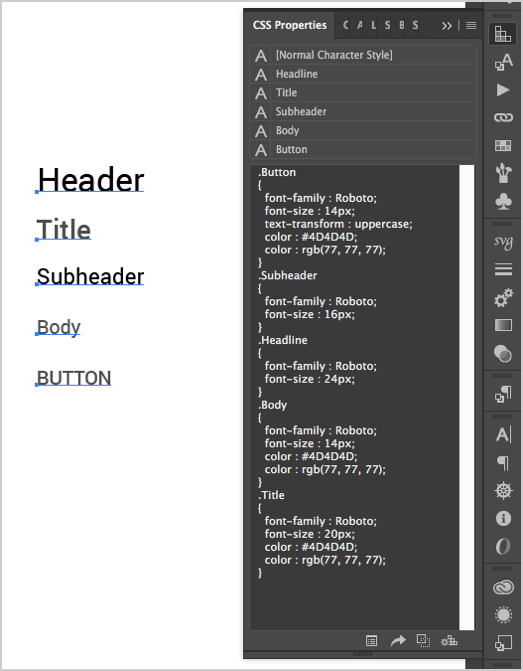The height and width of the screenshot is (671, 523).
Task: Click the .Subheader selector in CSS code
Action: point(288,276)
